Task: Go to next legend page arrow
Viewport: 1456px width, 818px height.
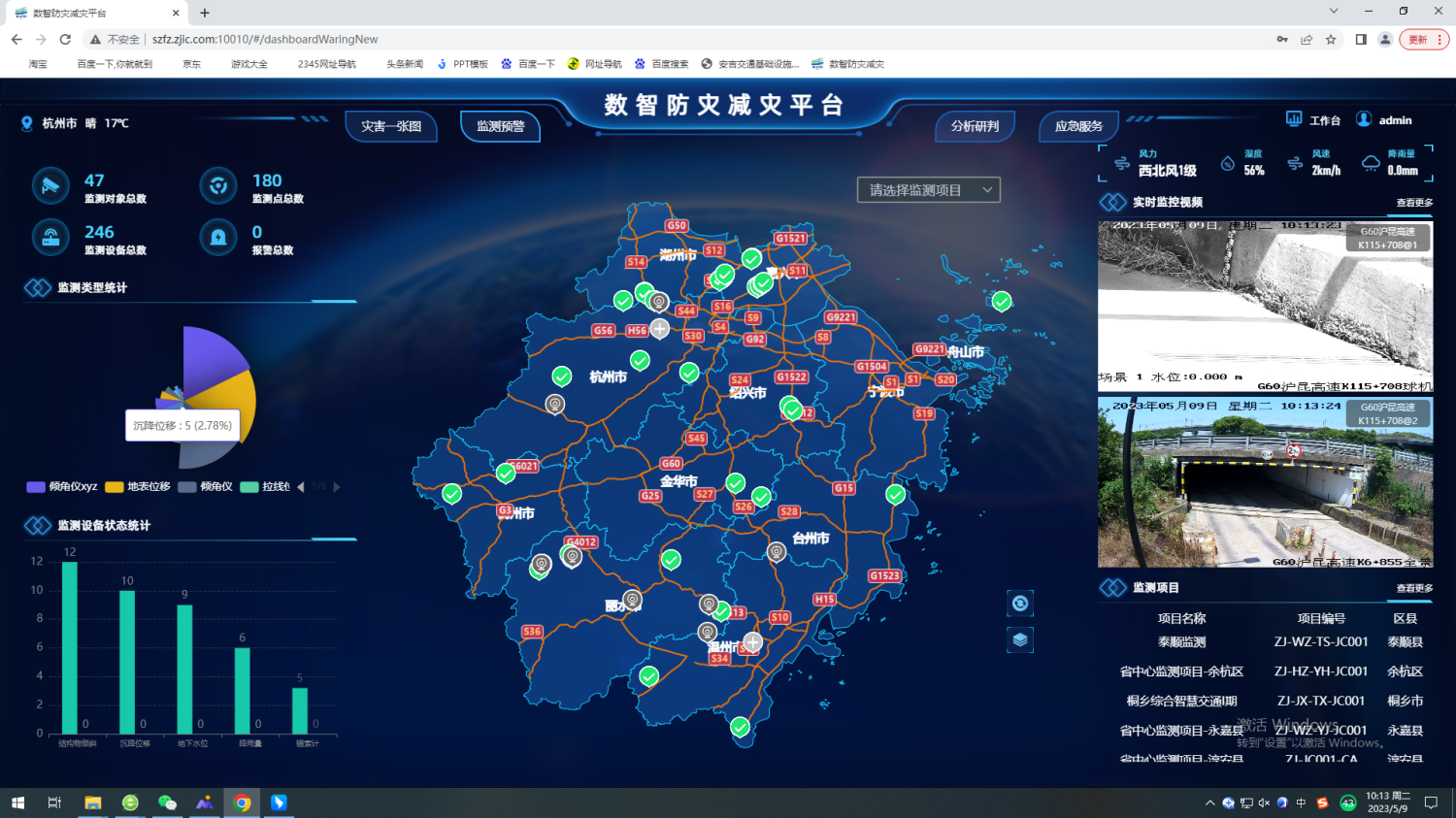Action: pyautogui.click(x=337, y=487)
